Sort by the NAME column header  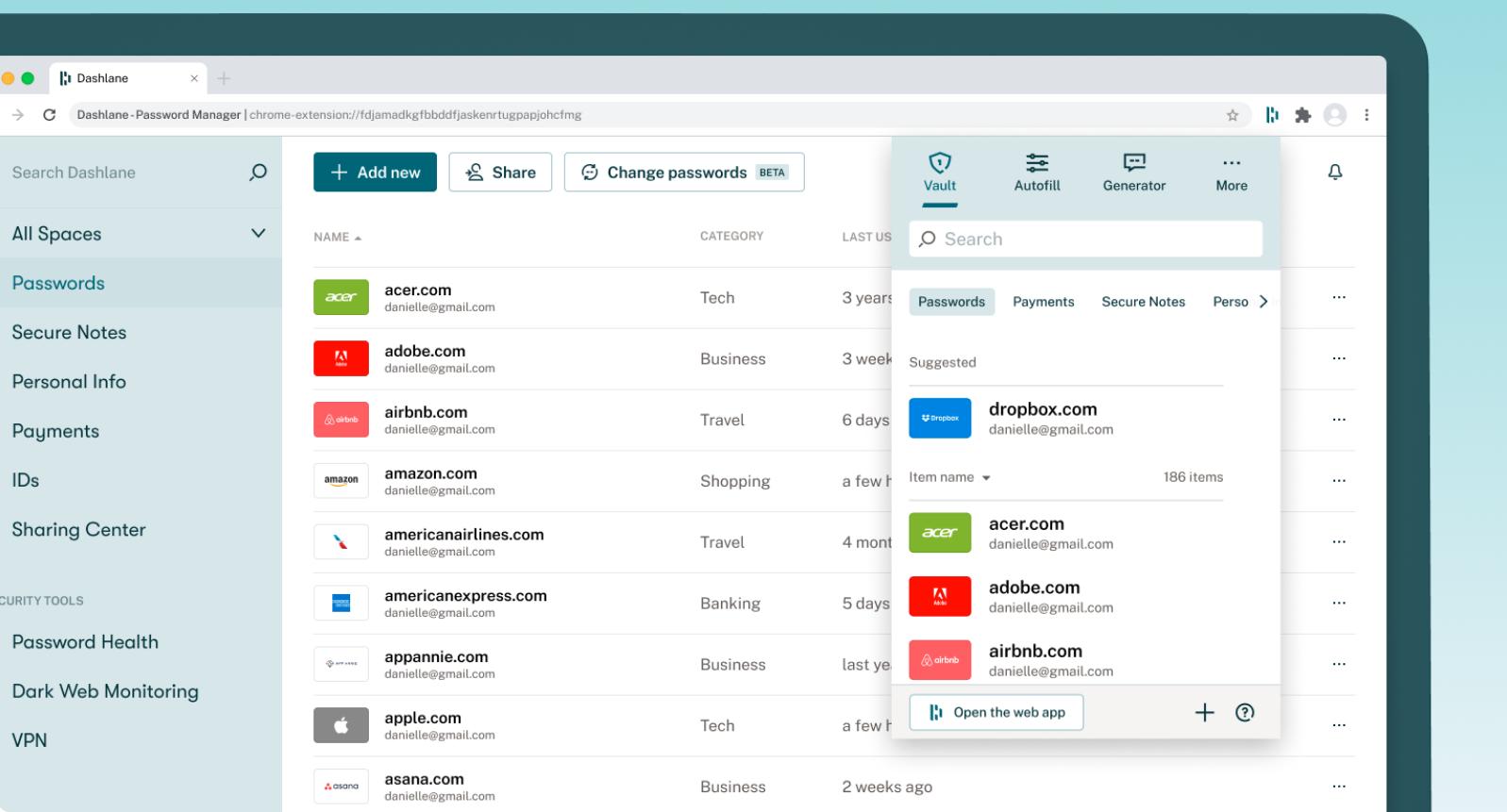pyautogui.click(x=337, y=237)
